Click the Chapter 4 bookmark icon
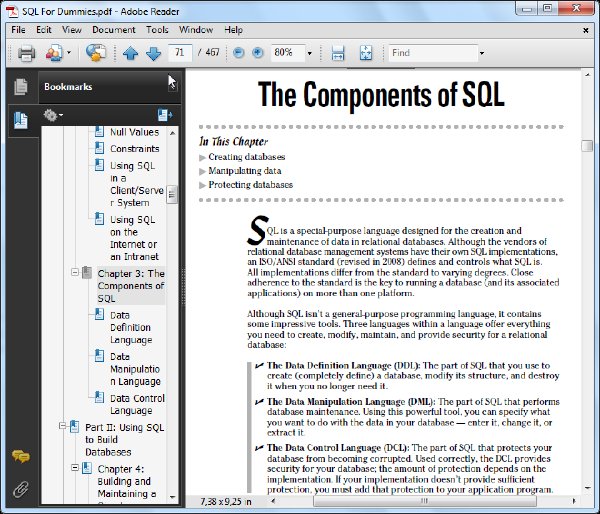Viewport: 600px width, 514px height. 87,468
